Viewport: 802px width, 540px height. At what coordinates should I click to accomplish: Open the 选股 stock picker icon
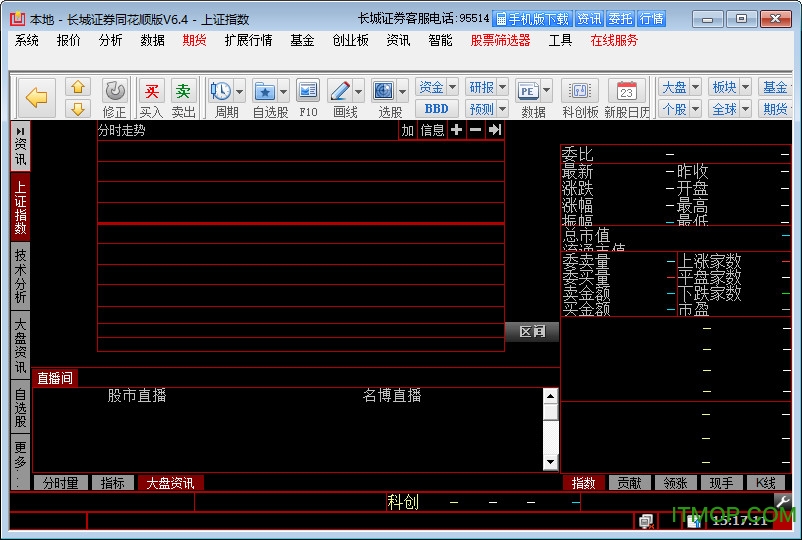[384, 92]
